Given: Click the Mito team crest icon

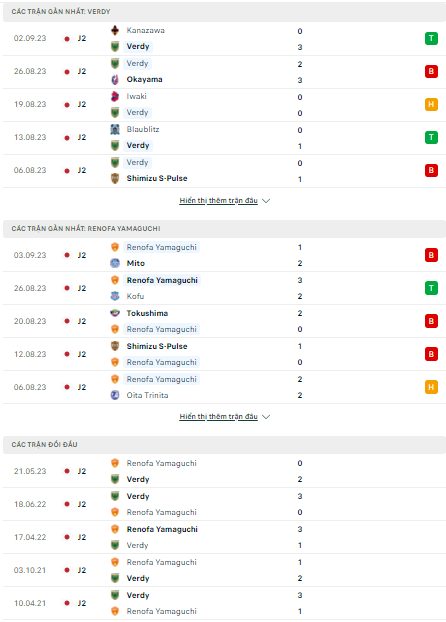Looking at the screenshot, I should pyautogui.click(x=115, y=263).
